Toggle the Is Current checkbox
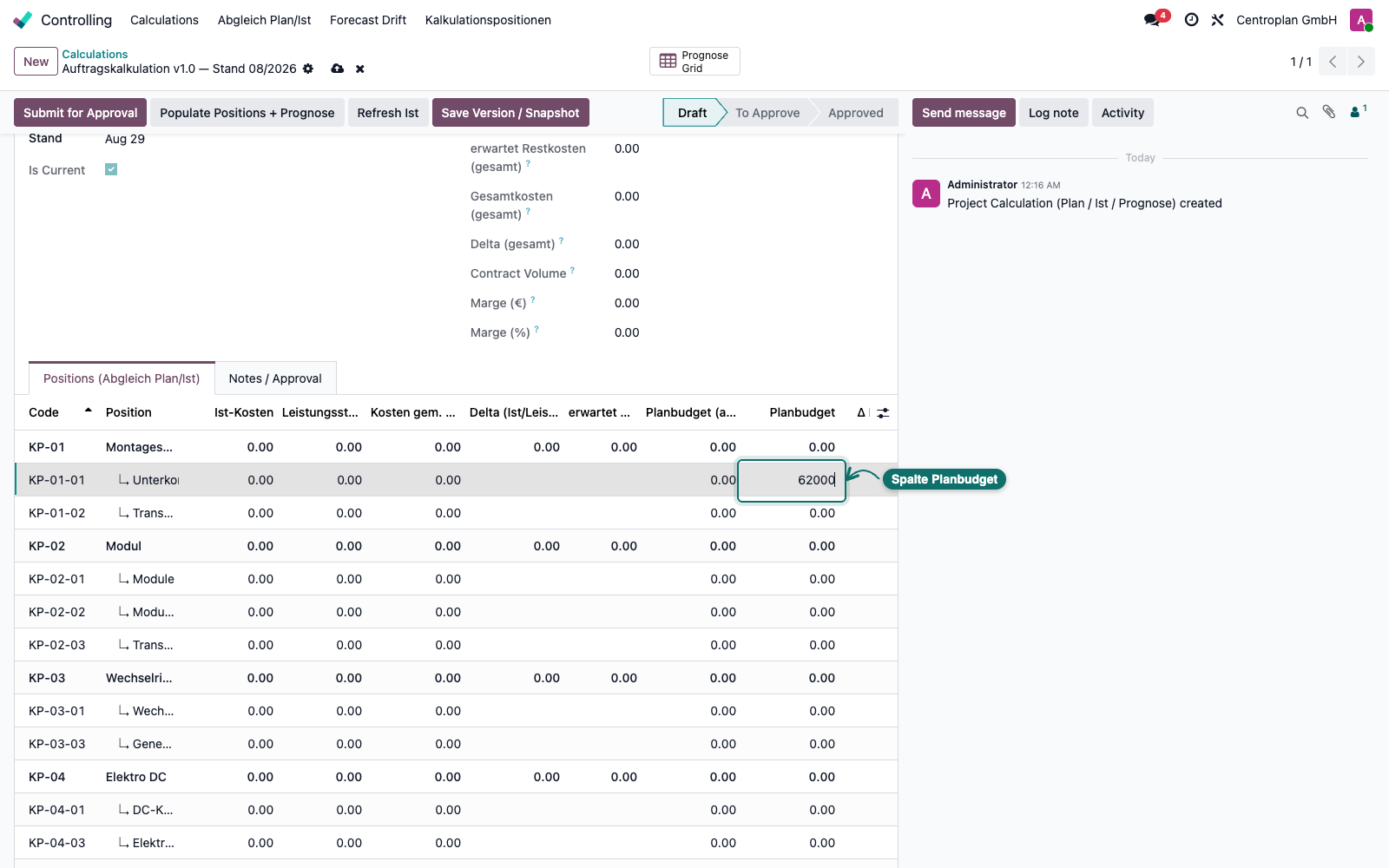1389x868 pixels. pos(111,169)
